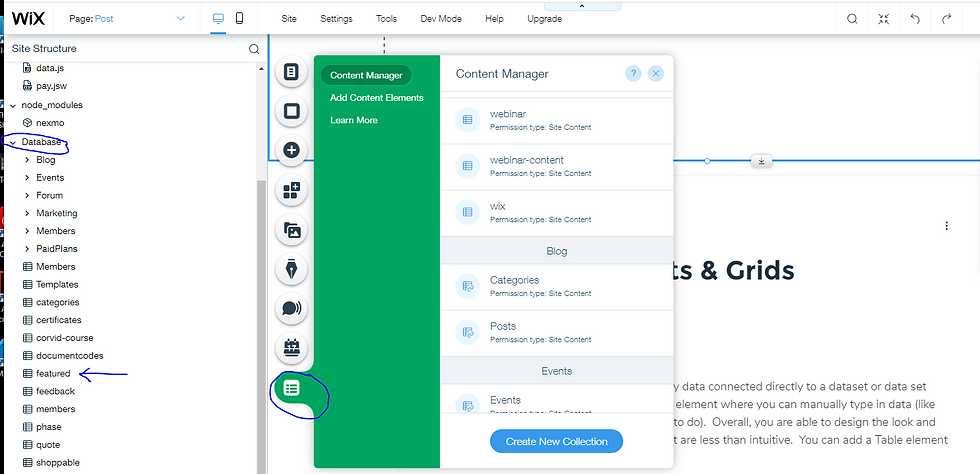Open the Tools menu
Screen dimensions: 980x474
386,19
